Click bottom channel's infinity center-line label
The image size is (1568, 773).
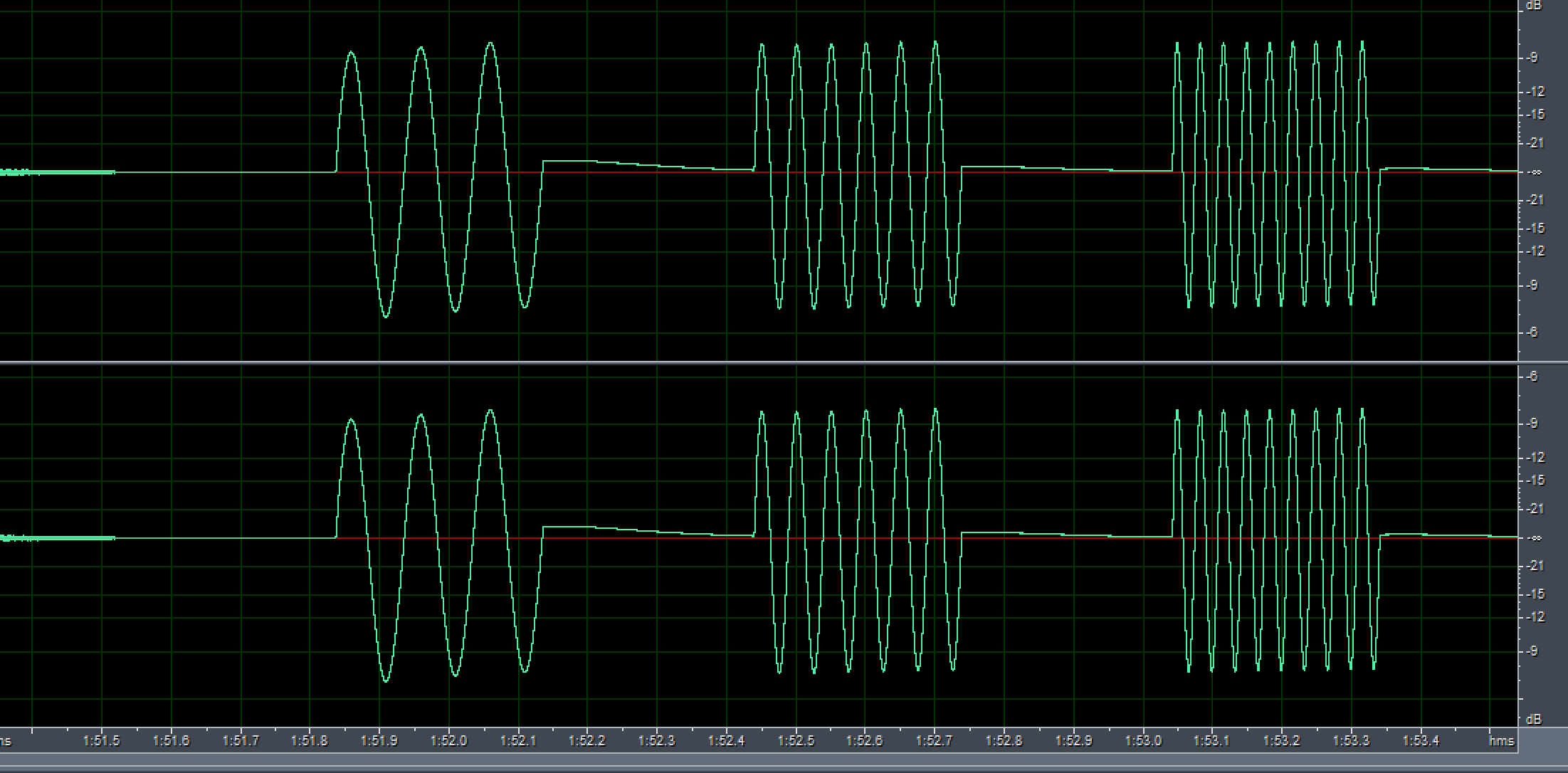click(x=1535, y=538)
